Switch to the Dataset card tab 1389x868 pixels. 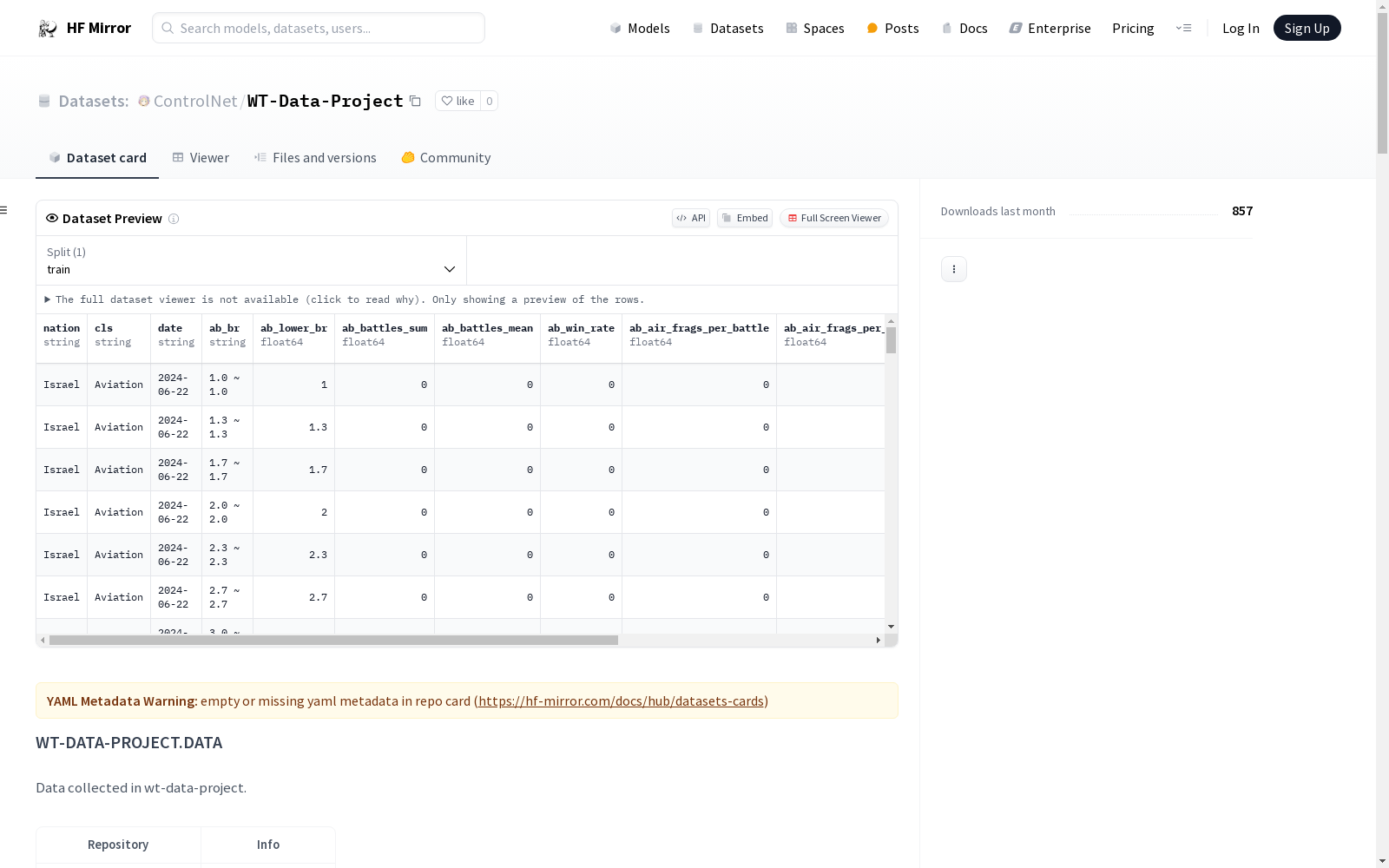[97, 158]
